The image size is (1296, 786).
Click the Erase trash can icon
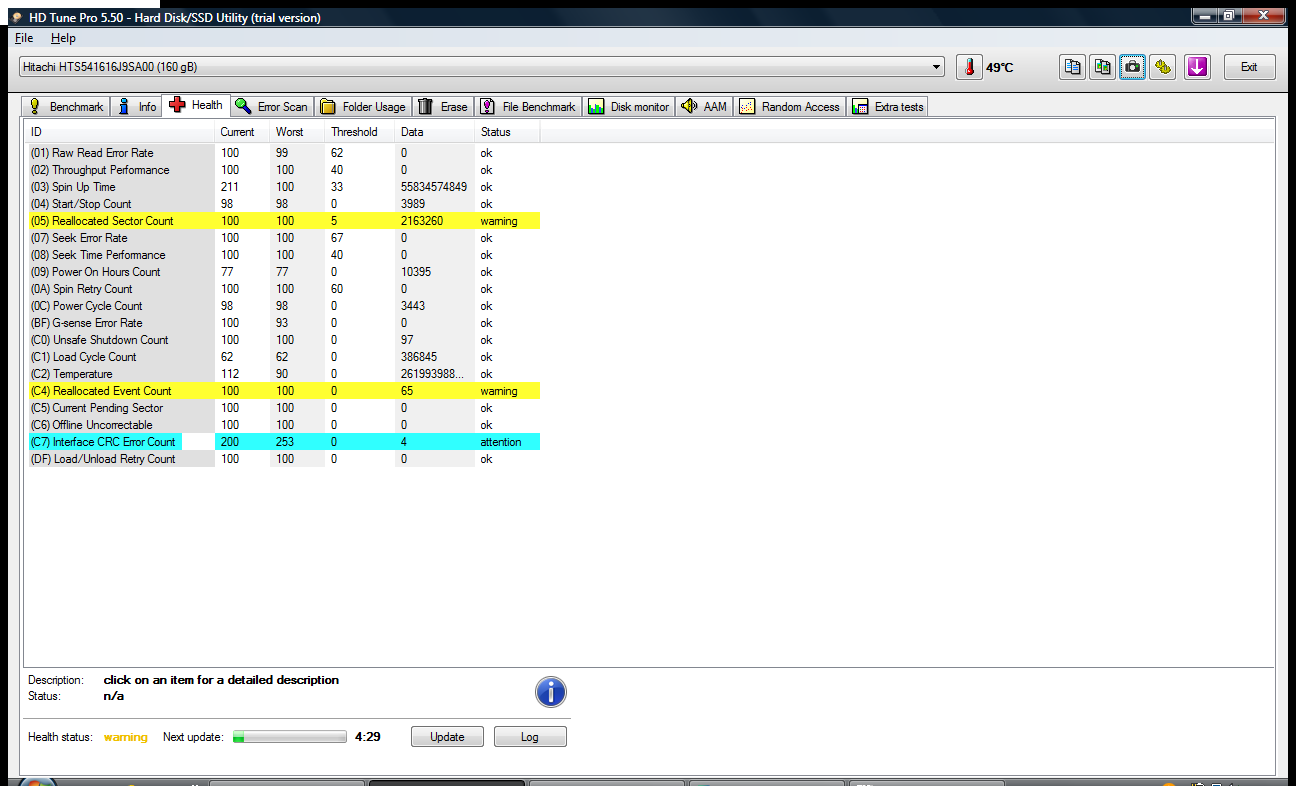[426, 106]
